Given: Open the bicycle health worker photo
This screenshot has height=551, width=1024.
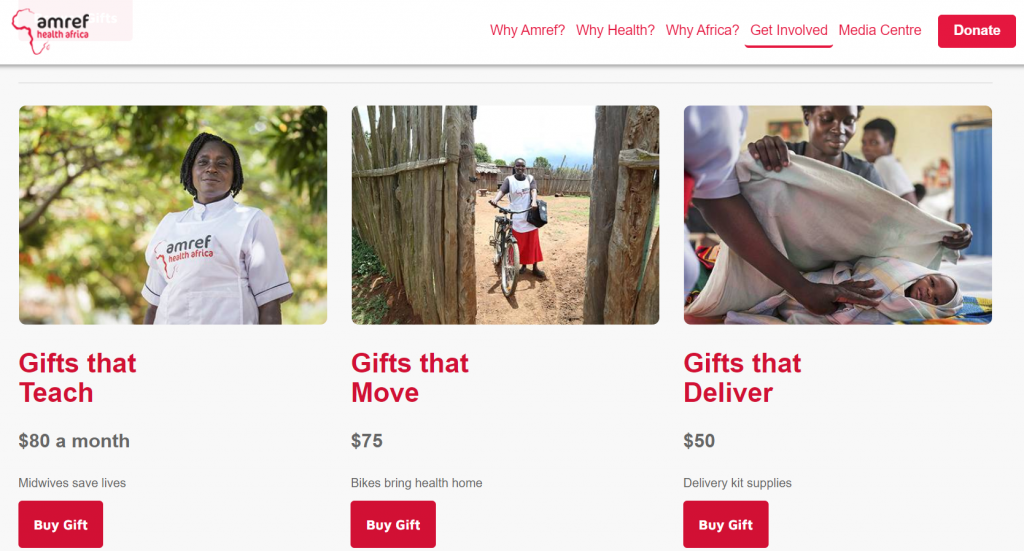Looking at the screenshot, I should pyautogui.click(x=505, y=215).
